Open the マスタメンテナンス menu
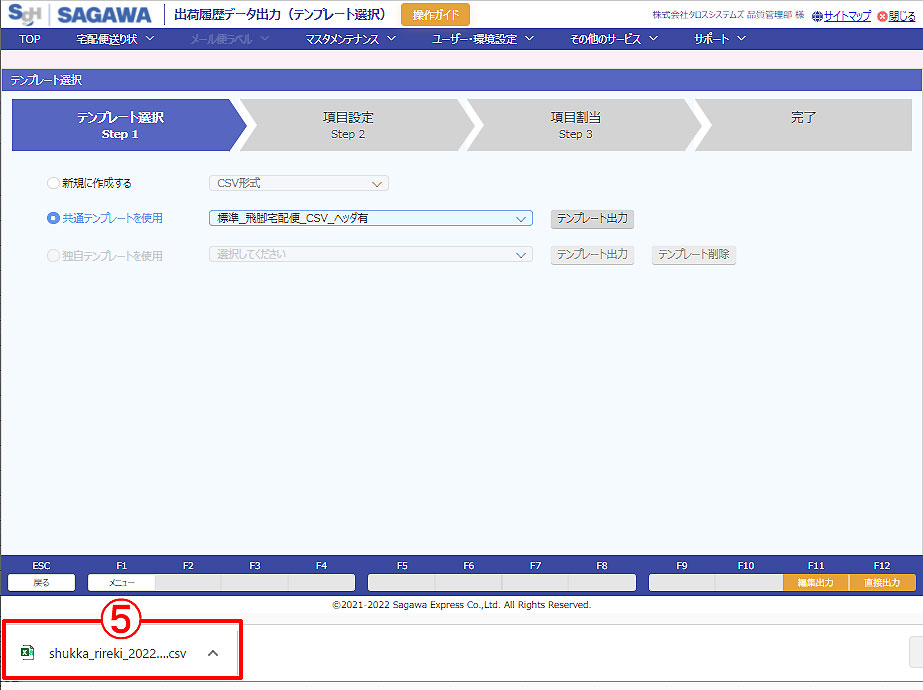Screen dimensions: 923x690 [351, 39]
